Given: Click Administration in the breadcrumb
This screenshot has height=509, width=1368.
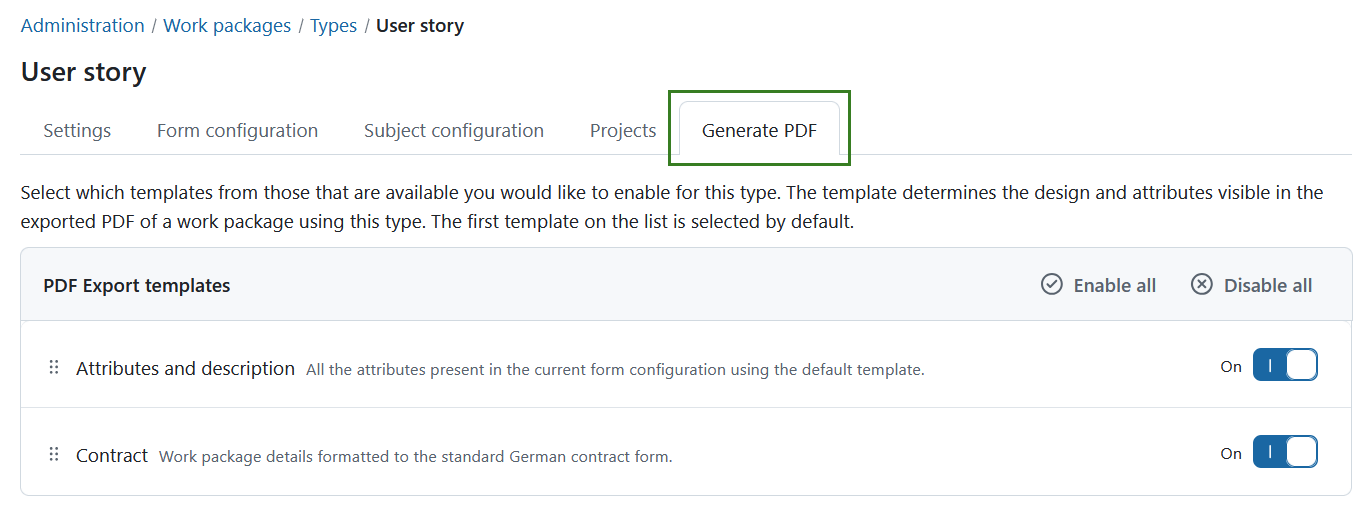Looking at the screenshot, I should (x=82, y=26).
